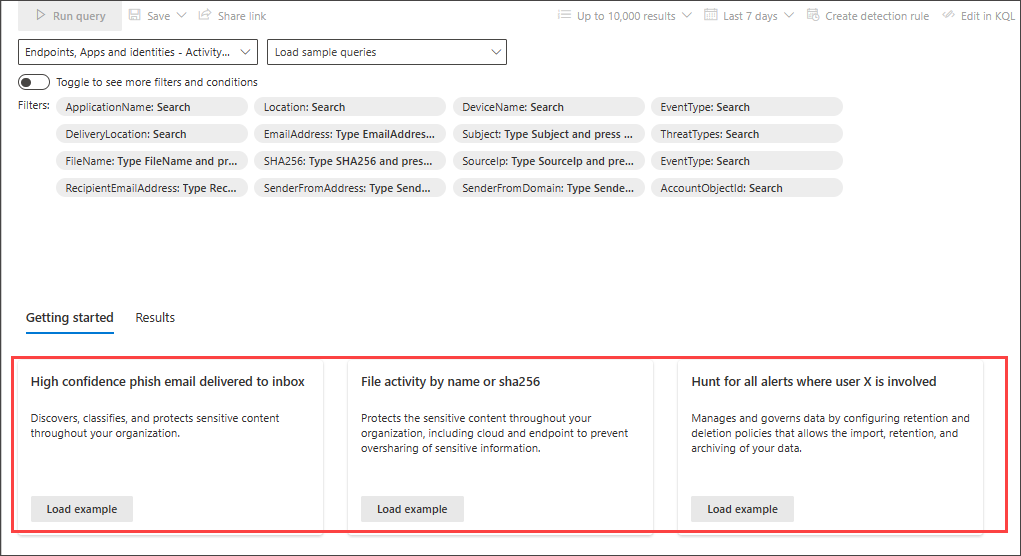Viewport: 1021px width, 556px height.
Task: Click the Save floppy disk icon
Action: pyautogui.click(x=135, y=15)
